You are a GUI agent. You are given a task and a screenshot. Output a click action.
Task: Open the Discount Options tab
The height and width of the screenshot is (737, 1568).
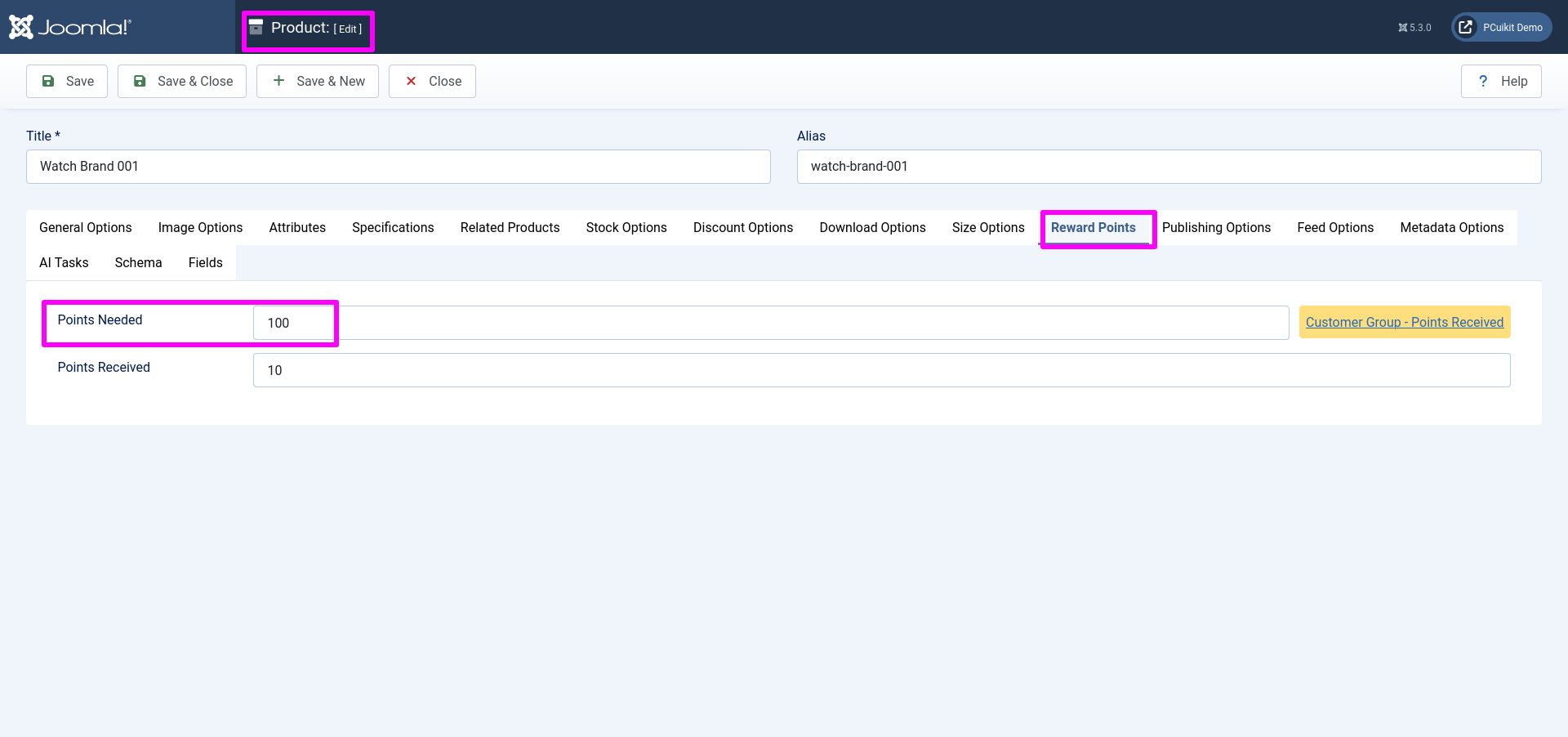pos(743,227)
